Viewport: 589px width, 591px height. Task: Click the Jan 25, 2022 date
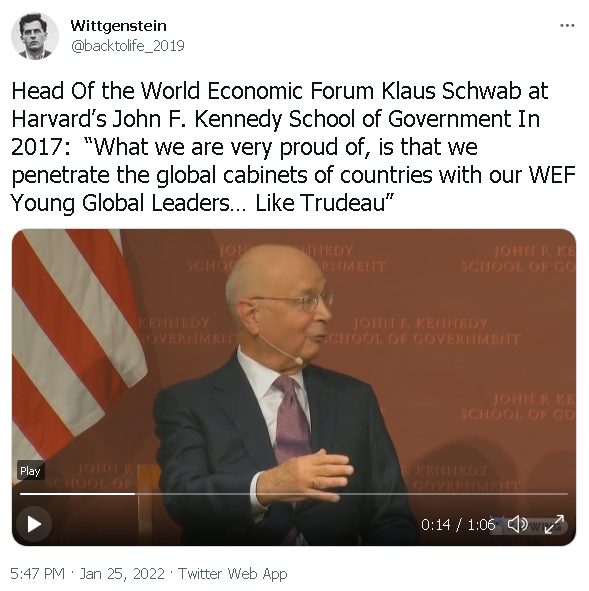tap(122, 574)
